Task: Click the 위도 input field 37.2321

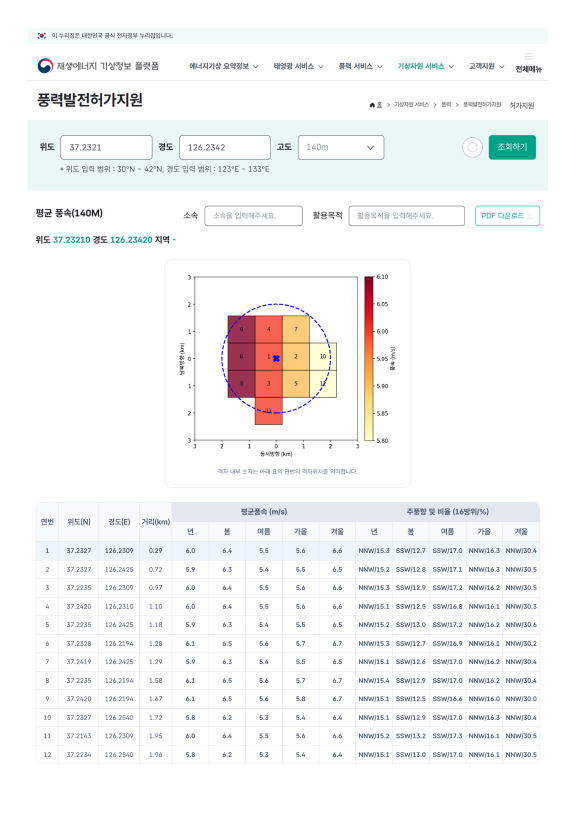Action: (x=106, y=147)
